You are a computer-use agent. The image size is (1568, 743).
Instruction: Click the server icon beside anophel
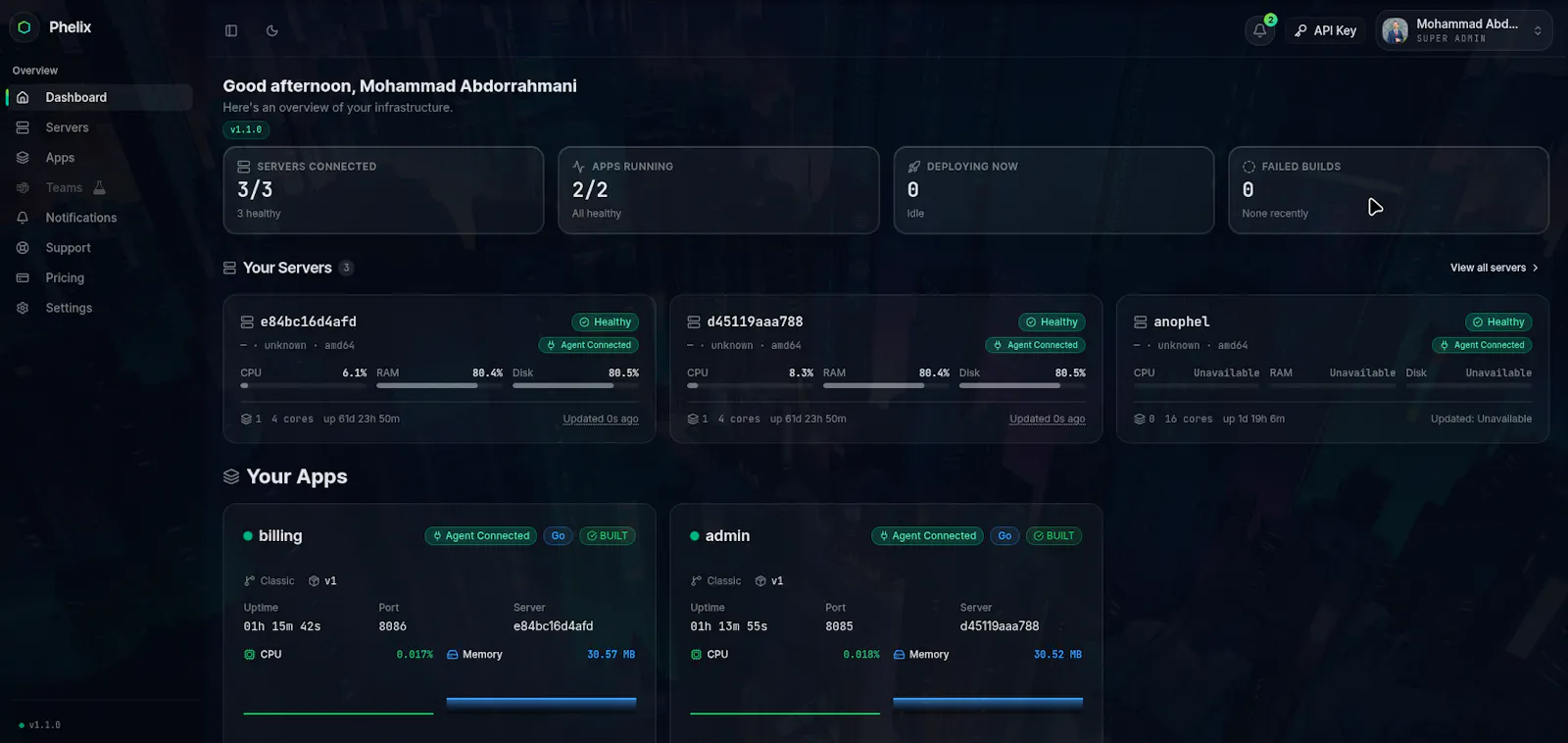coord(1141,322)
